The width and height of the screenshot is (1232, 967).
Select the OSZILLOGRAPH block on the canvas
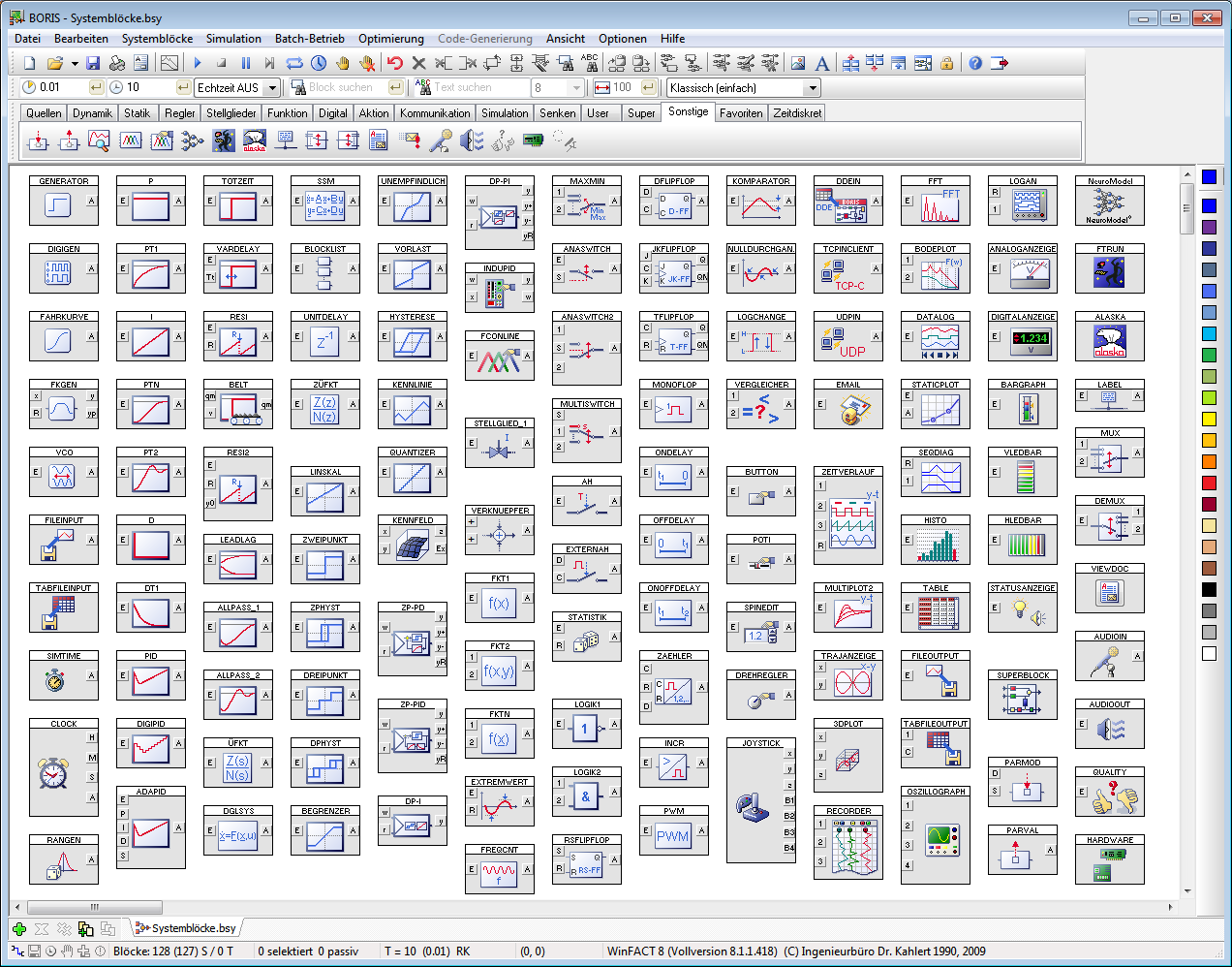coord(936,835)
